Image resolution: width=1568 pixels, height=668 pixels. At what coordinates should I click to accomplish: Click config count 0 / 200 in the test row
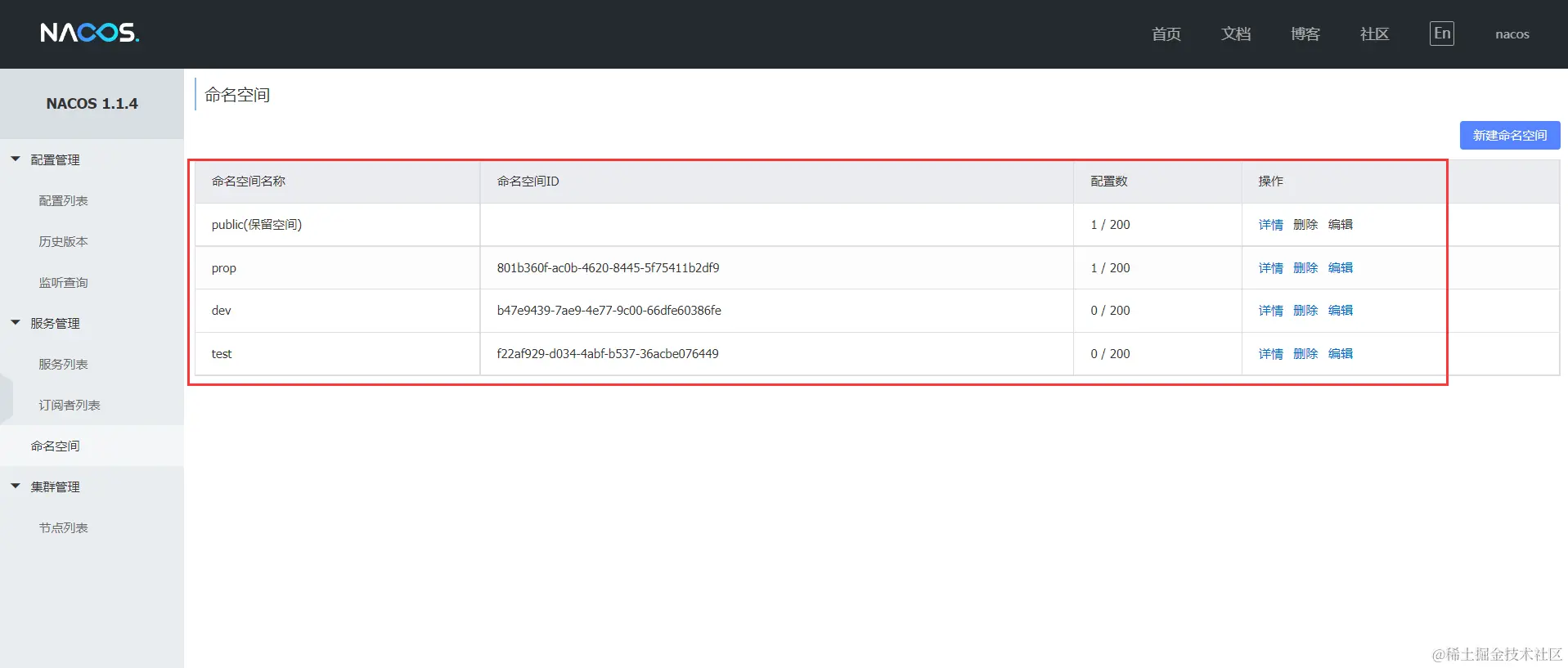tap(1110, 354)
